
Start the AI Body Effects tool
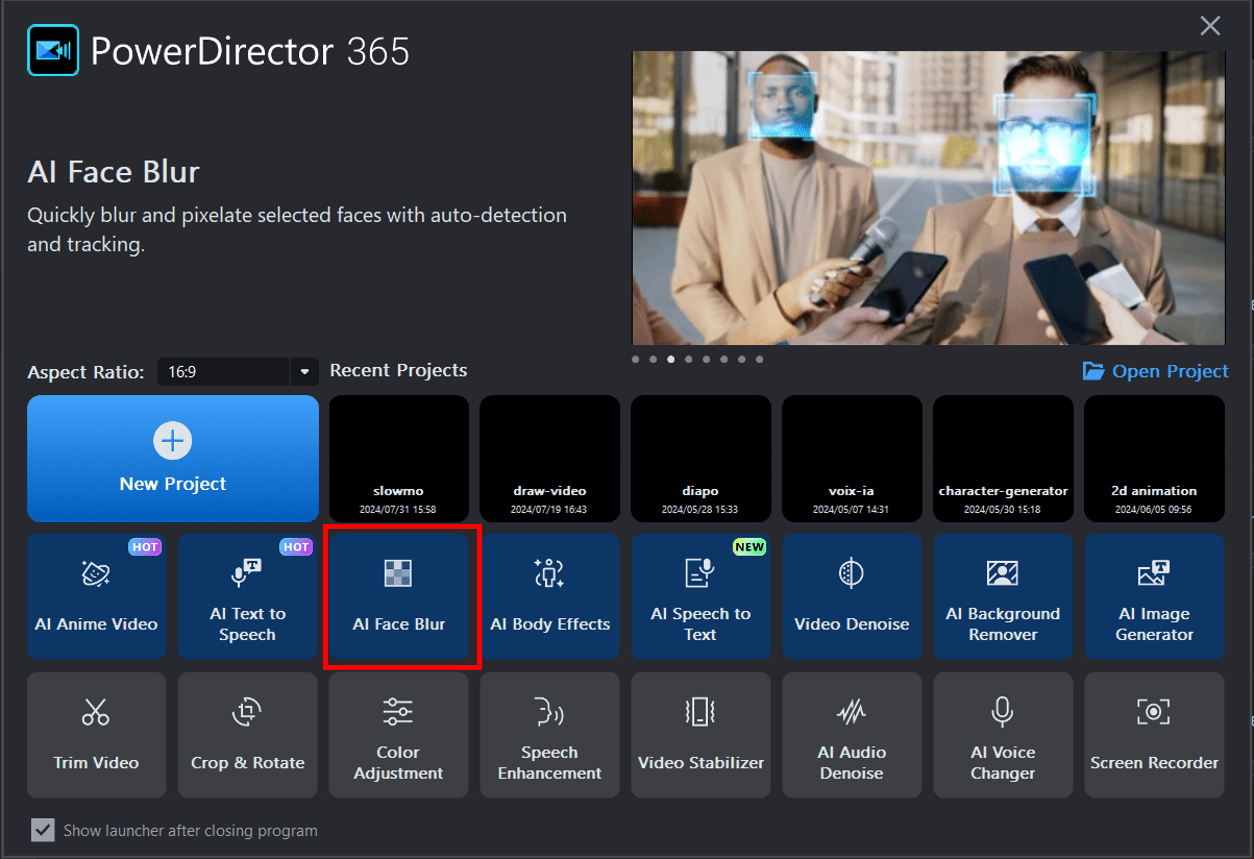[x=550, y=596]
